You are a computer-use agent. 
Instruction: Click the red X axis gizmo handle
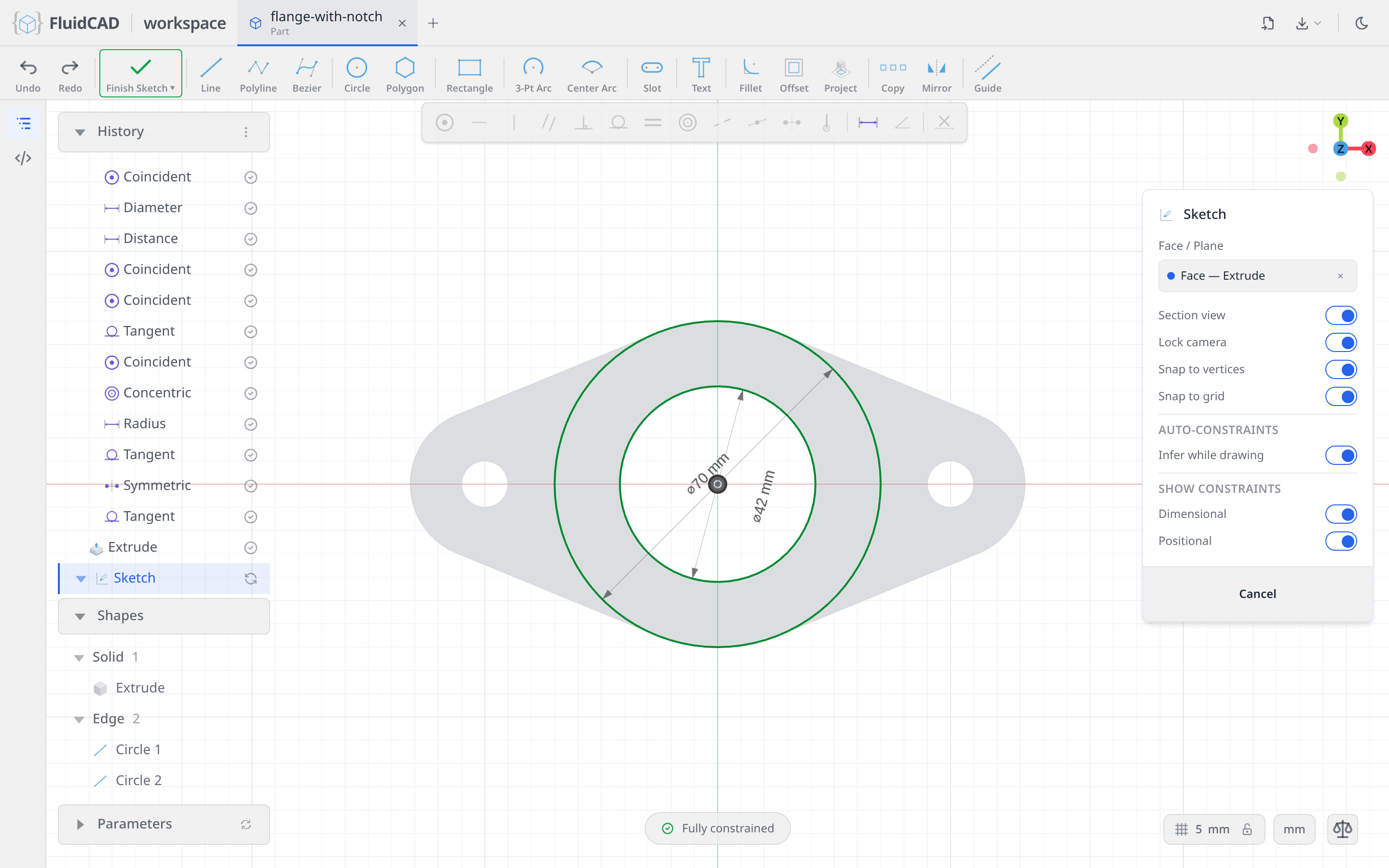point(1368,149)
